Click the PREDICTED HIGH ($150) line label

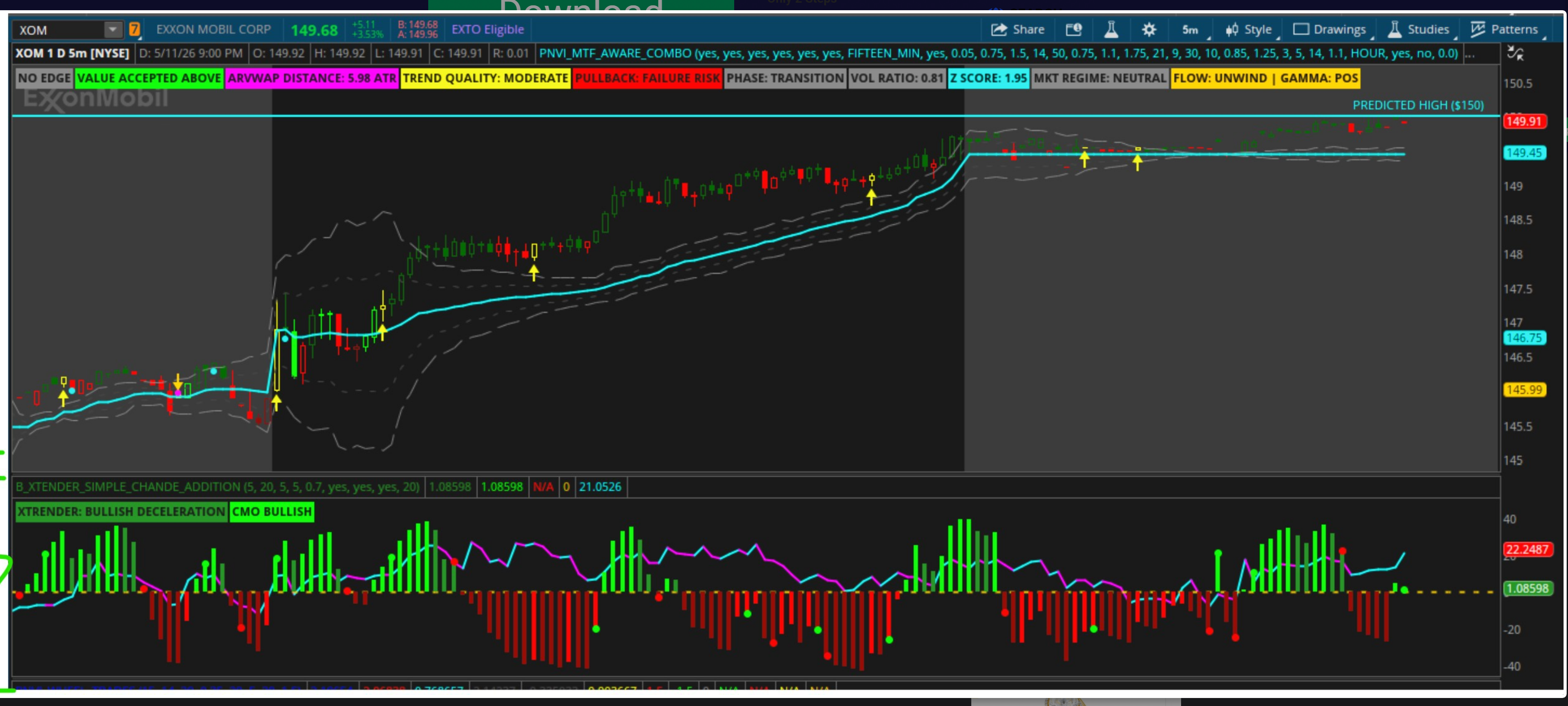click(1418, 105)
